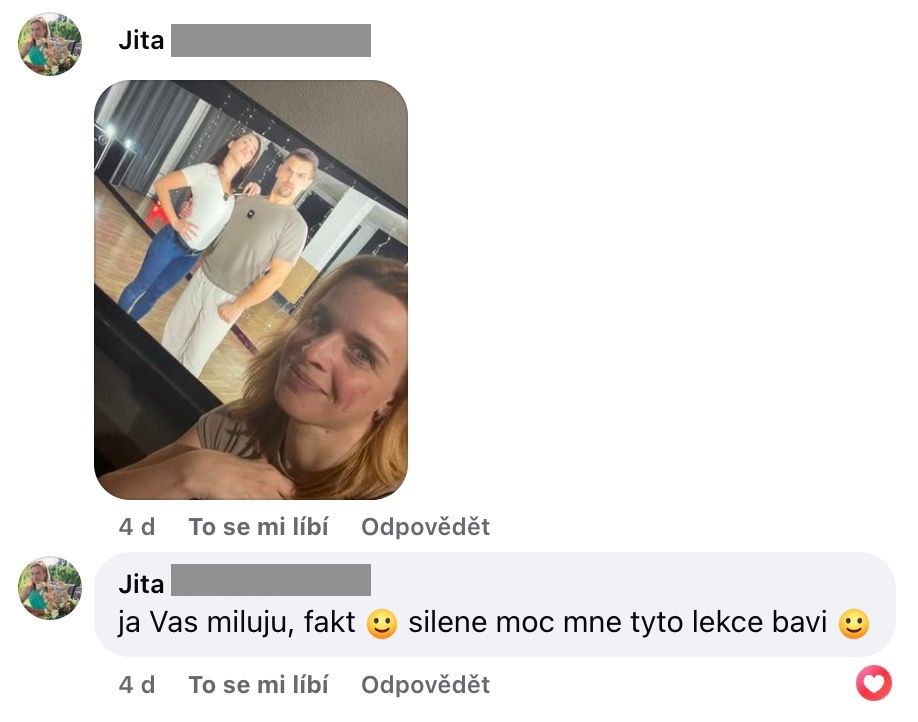Screen dimensions: 918x722
Task: Click the smiley emoji ending the comment
Action: point(854,624)
